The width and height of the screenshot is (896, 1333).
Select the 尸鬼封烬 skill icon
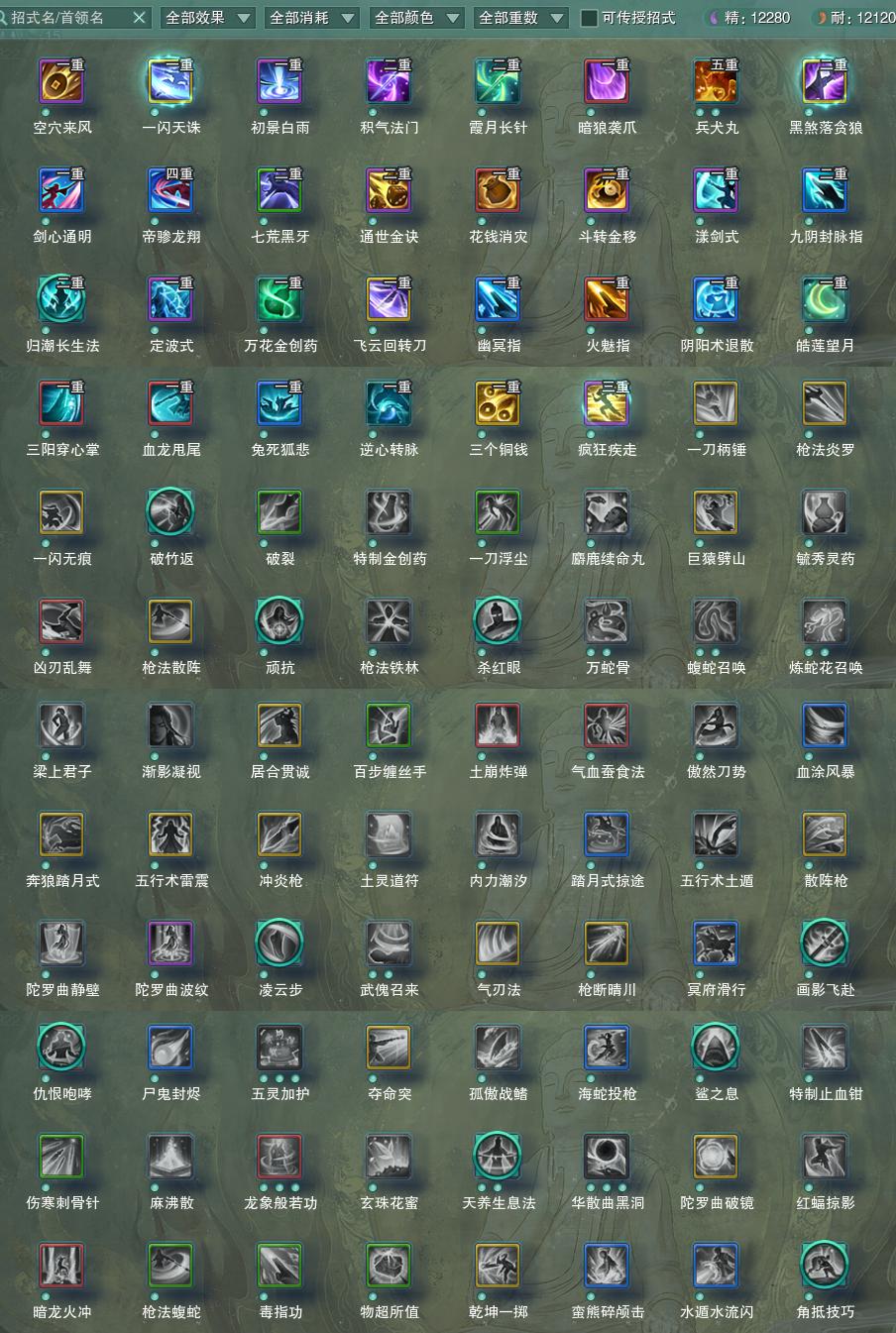click(170, 1049)
